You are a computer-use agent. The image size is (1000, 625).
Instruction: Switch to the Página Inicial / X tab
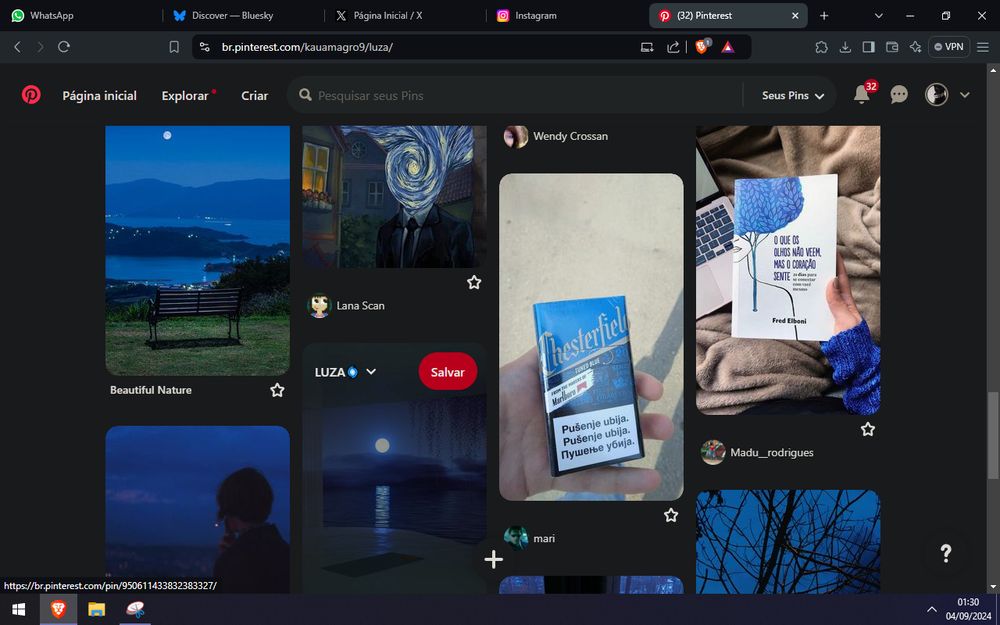tap(405, 15)
